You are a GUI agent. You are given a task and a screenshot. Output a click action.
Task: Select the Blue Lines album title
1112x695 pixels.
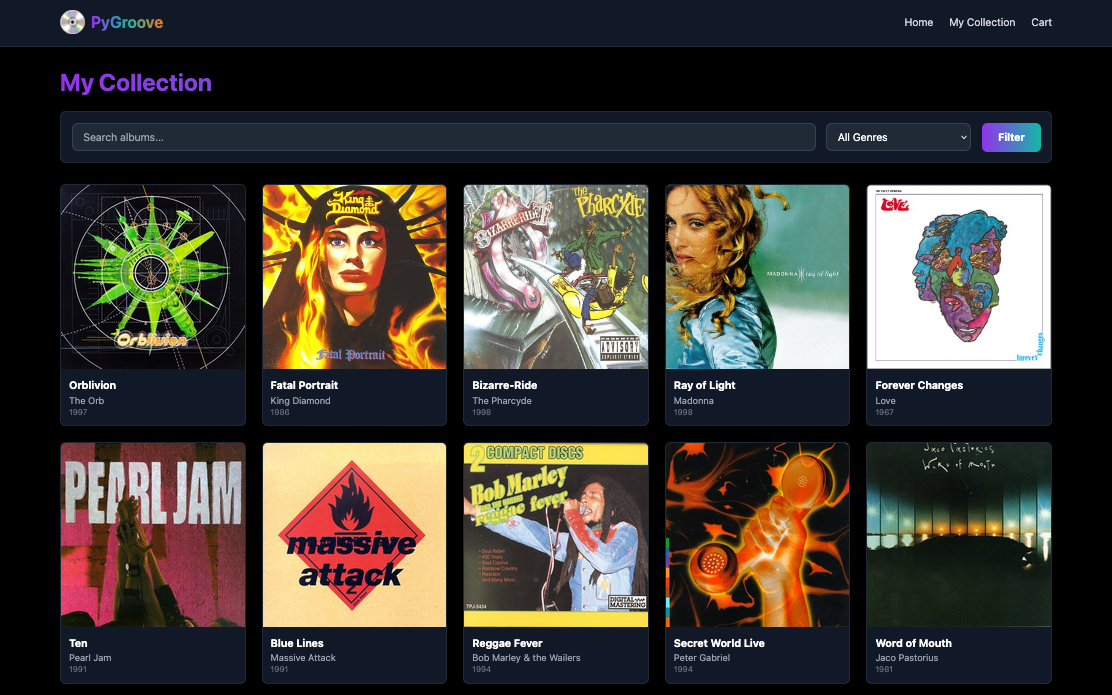tap(297, 643)
